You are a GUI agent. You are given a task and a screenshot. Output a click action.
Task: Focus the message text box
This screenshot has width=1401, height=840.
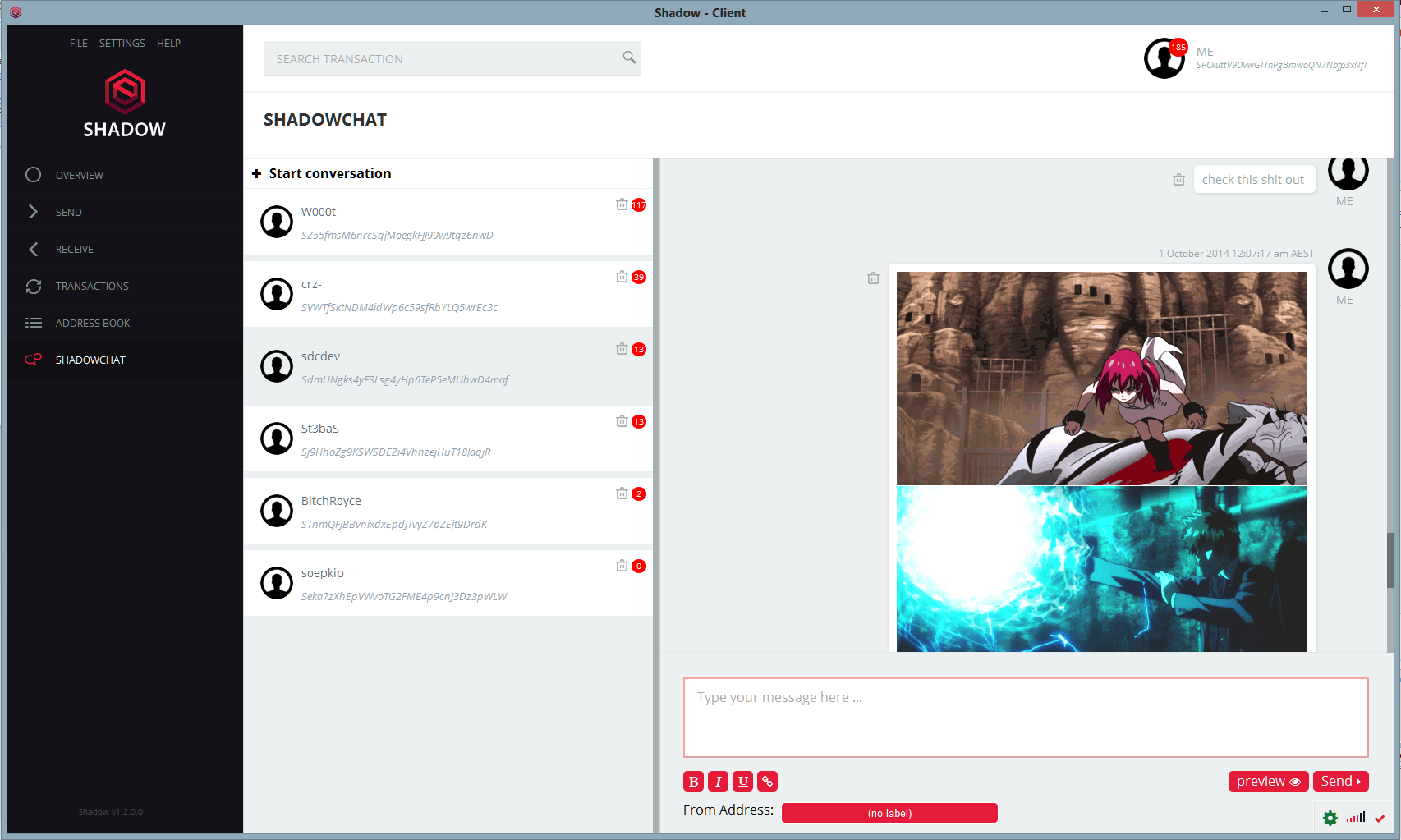coord(1026,718)
